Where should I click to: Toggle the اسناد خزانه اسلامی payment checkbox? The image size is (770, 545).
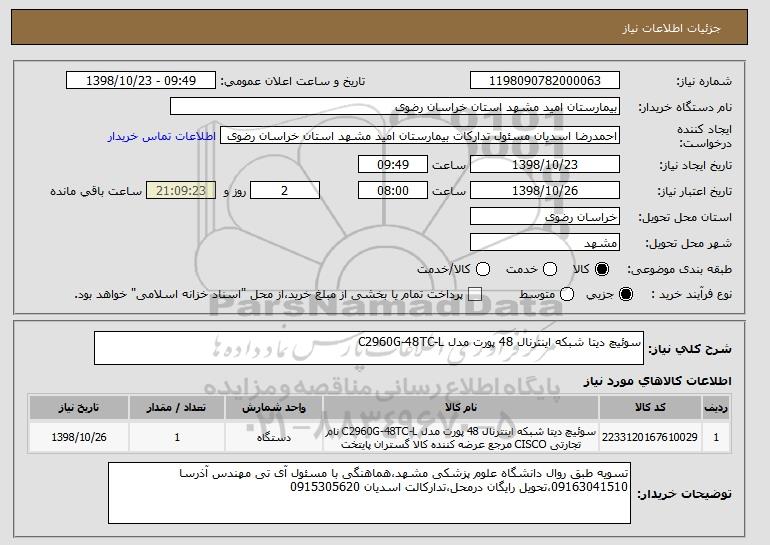coord(475,294)
